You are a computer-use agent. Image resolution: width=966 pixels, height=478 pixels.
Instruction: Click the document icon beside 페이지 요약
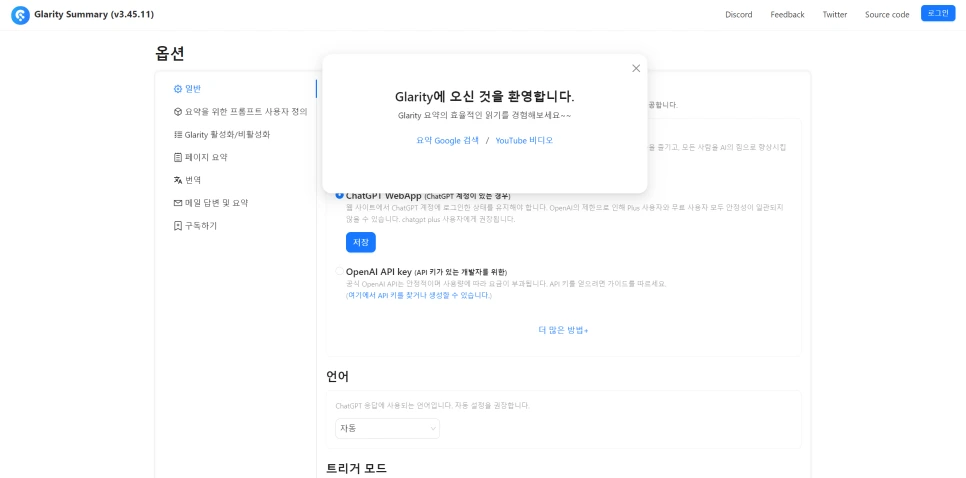click(178, 157)
